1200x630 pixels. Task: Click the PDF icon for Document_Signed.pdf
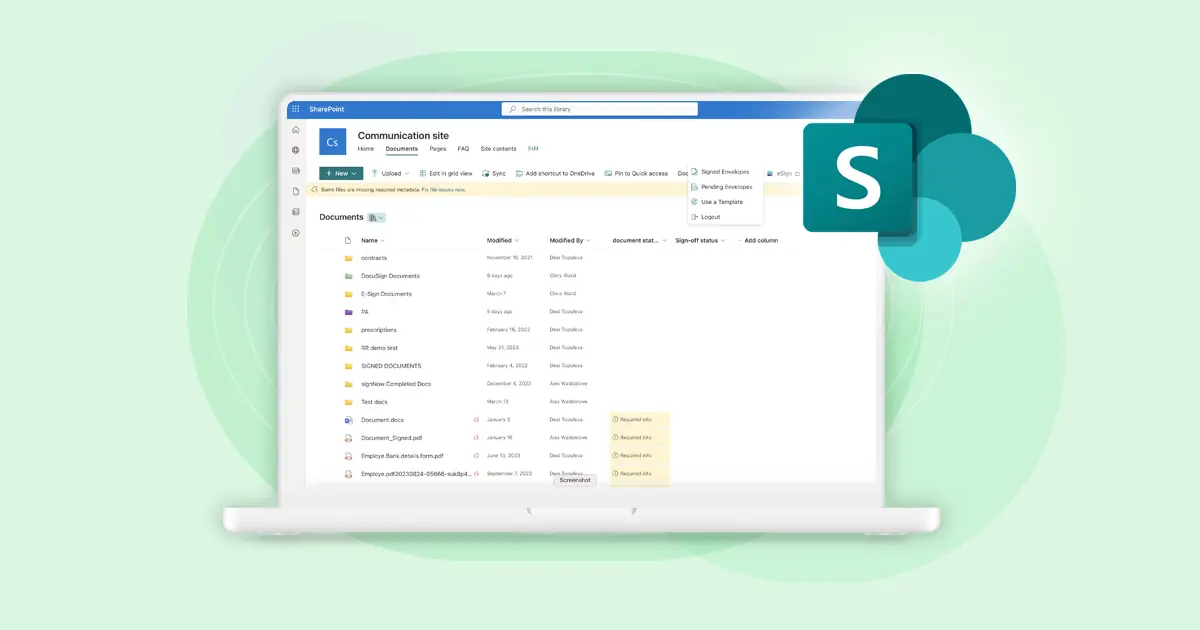tap(348, 438)
